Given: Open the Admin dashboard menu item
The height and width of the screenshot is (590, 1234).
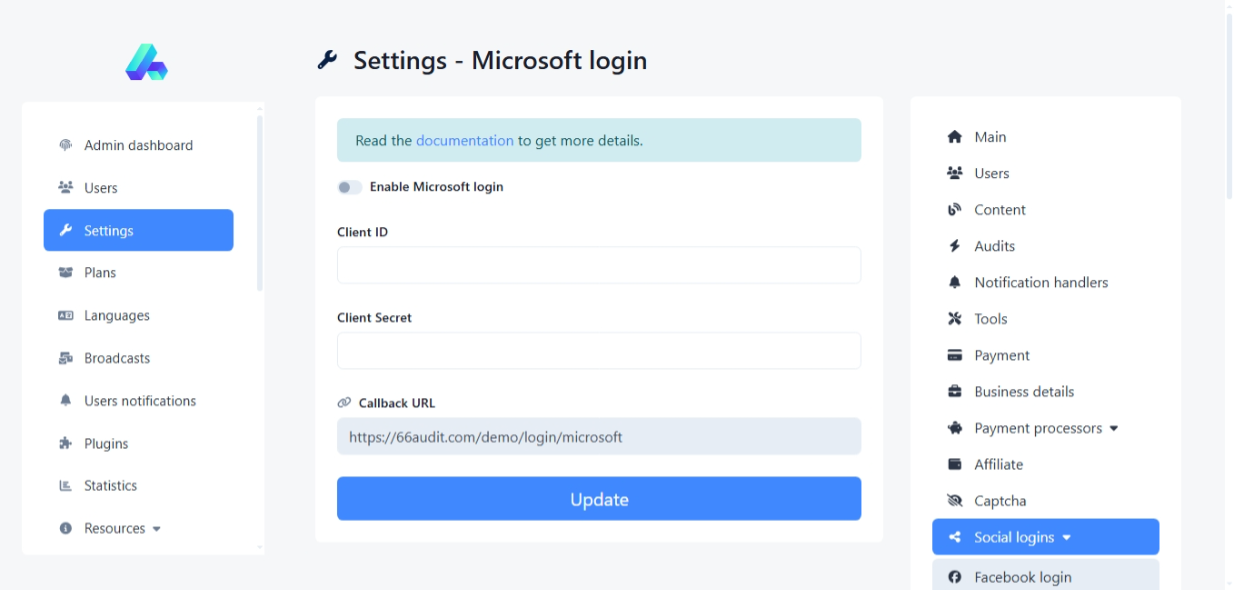Looking at the screenshot, I should tap(138, 145).
